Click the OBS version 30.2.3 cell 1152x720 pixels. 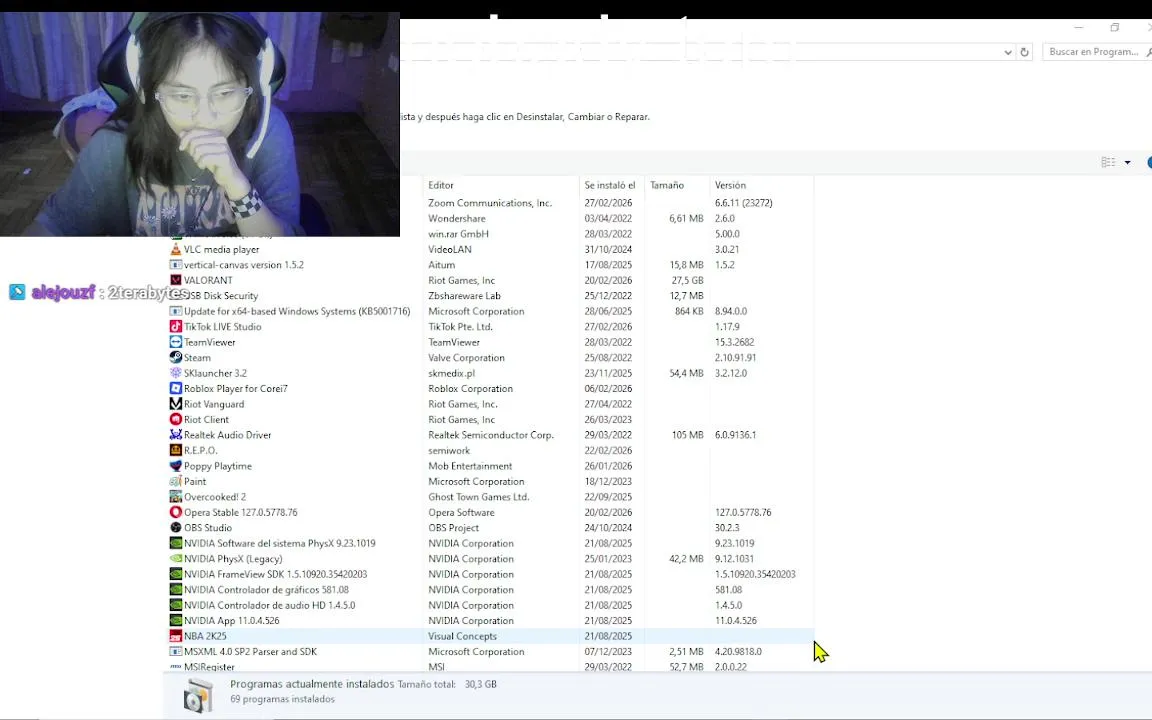(x=727, y=528)
